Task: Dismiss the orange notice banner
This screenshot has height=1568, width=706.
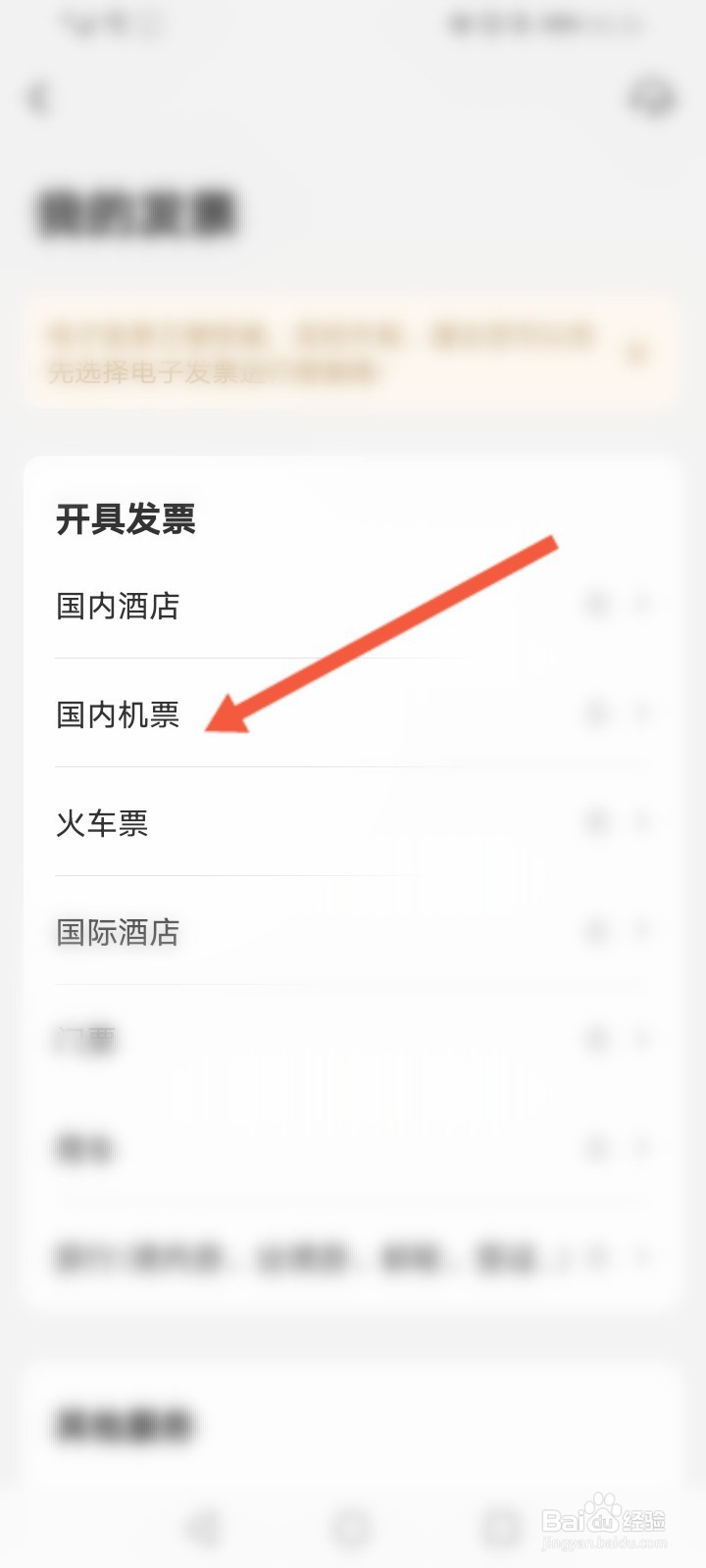Action: (x=638, y=352)
